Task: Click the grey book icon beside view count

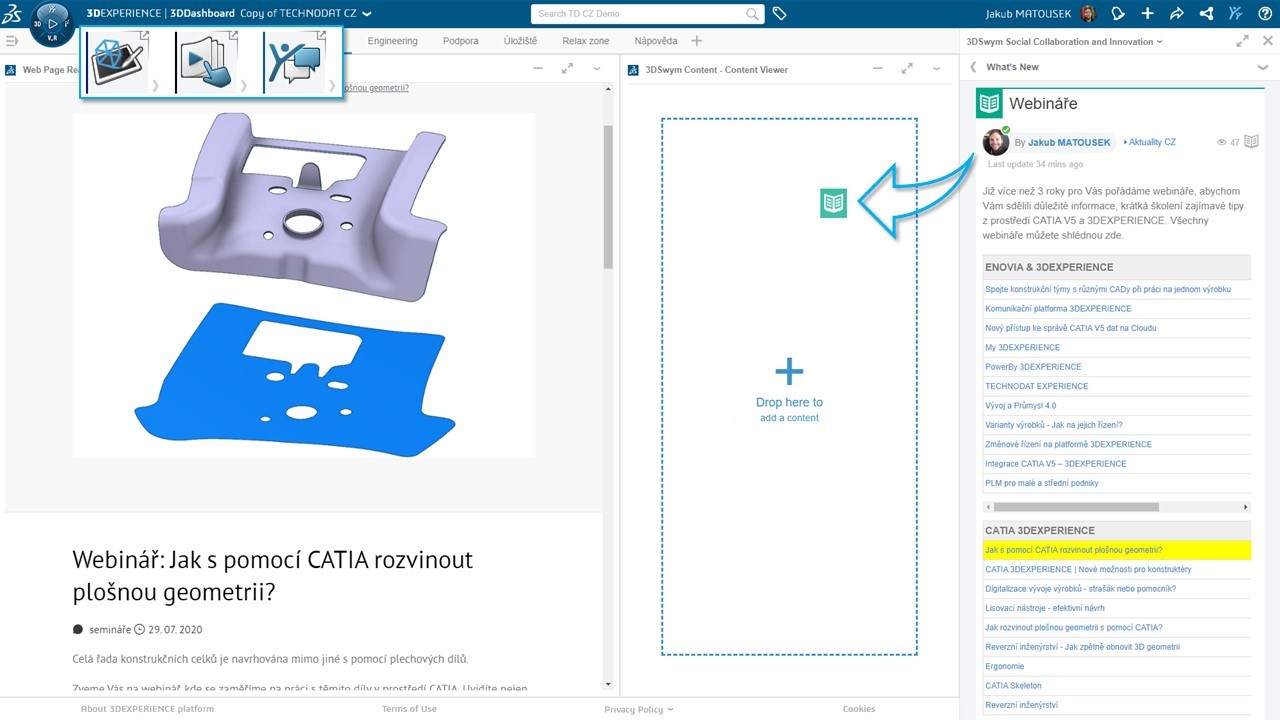Action: click(x=1251, y=142)
